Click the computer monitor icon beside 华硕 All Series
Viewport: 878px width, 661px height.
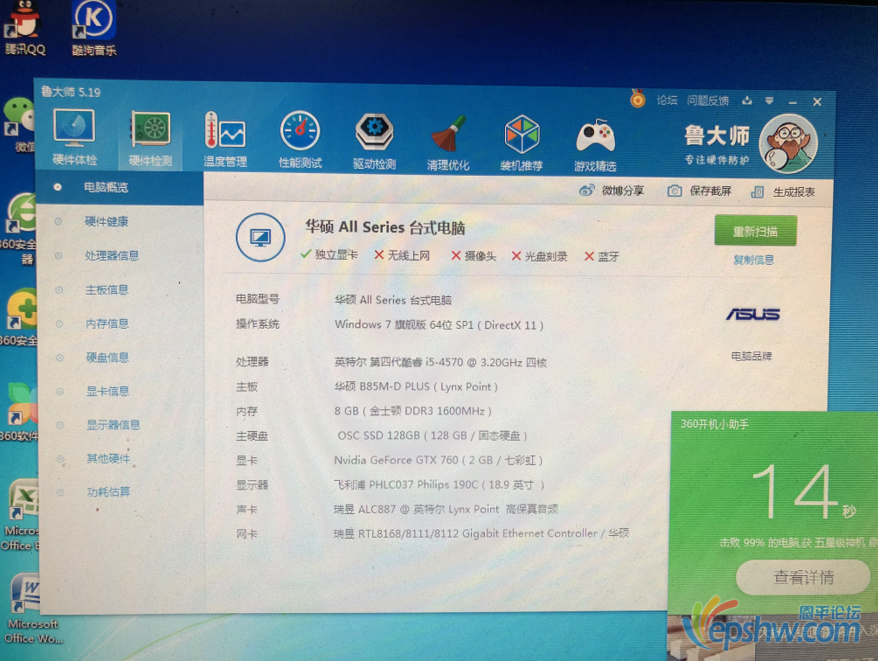(x=260, y=238)
